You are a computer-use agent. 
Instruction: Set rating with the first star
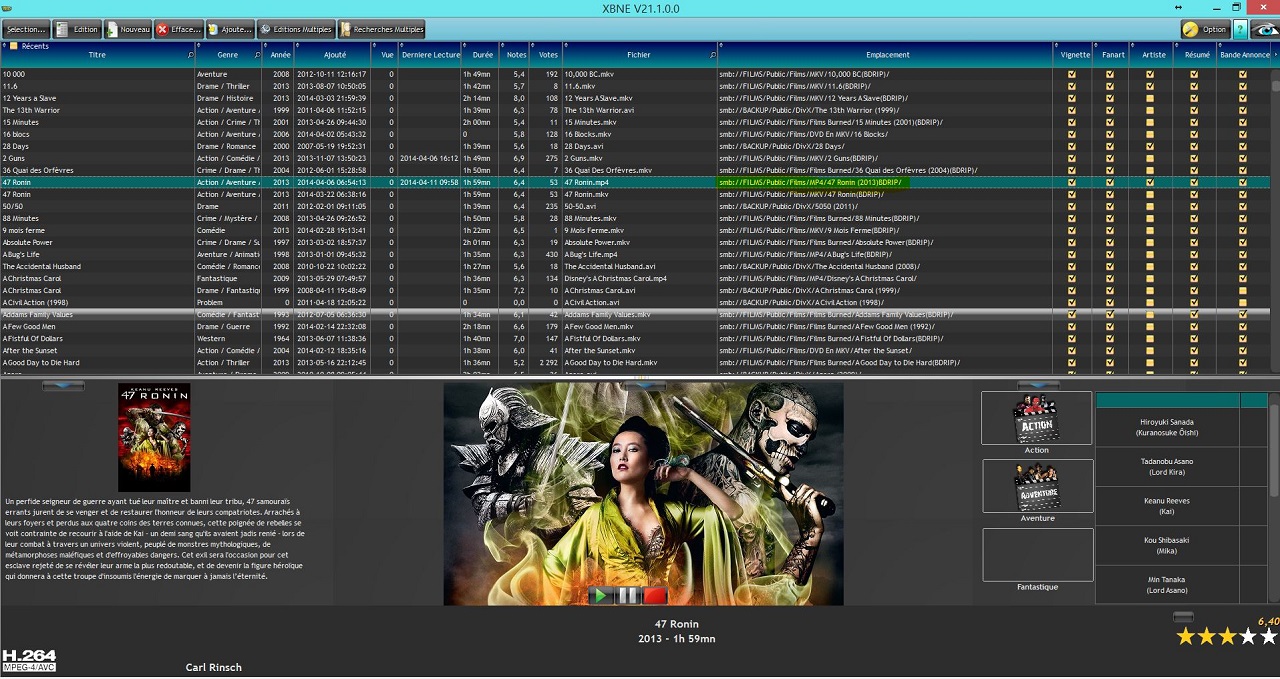(1186, 636)
